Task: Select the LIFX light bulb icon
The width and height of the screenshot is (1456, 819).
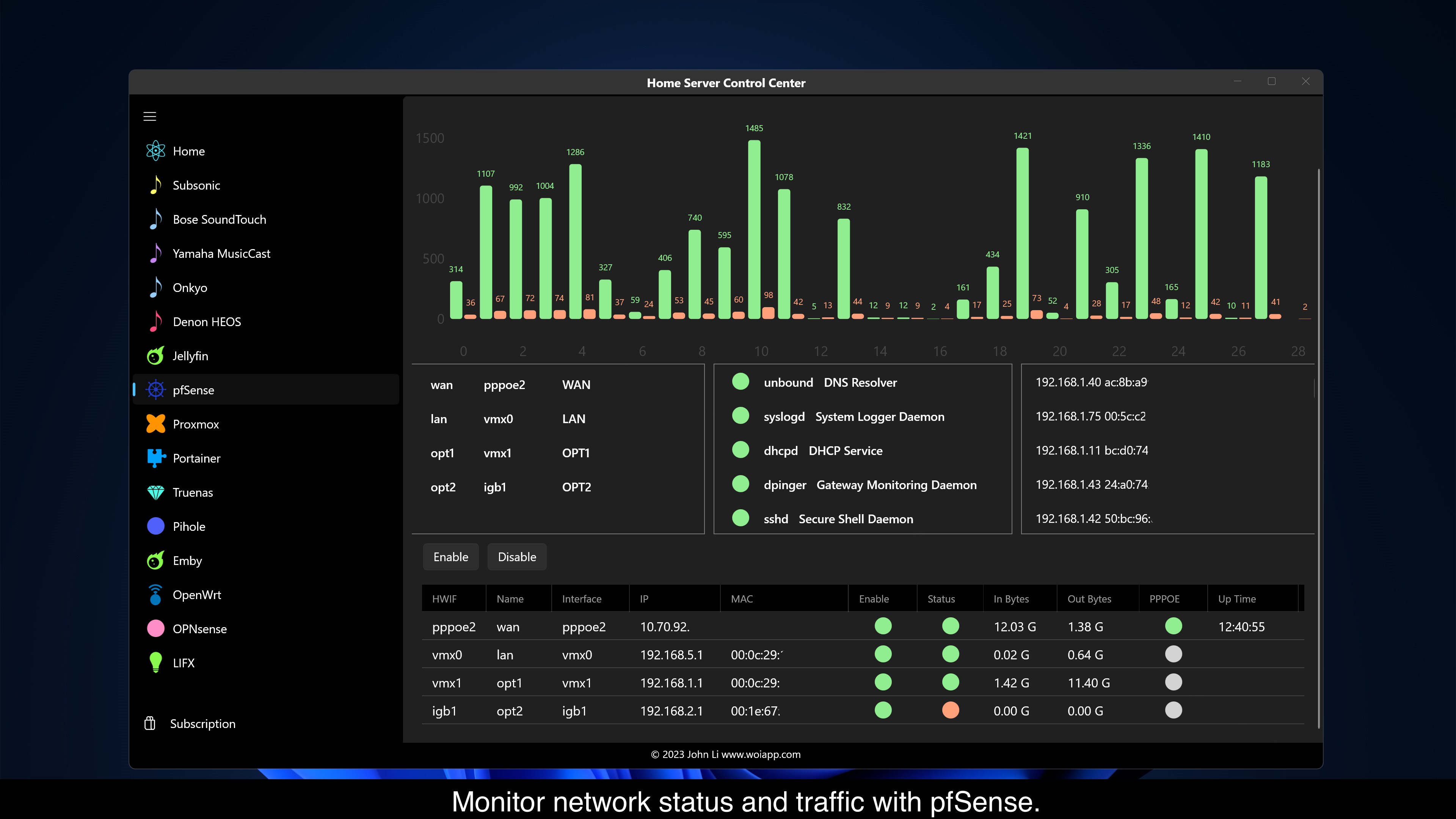Action: (x=155, y=662)
